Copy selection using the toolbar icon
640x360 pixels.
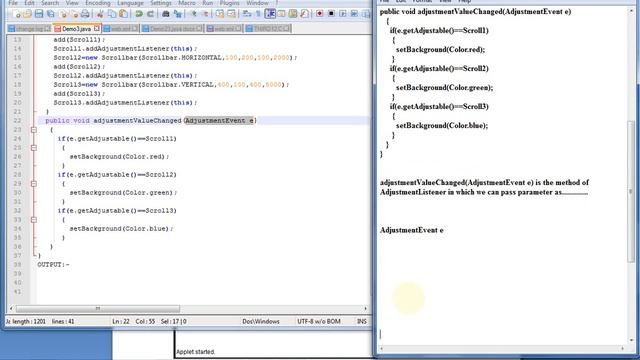pyautogui.click(x=111, y=14)
